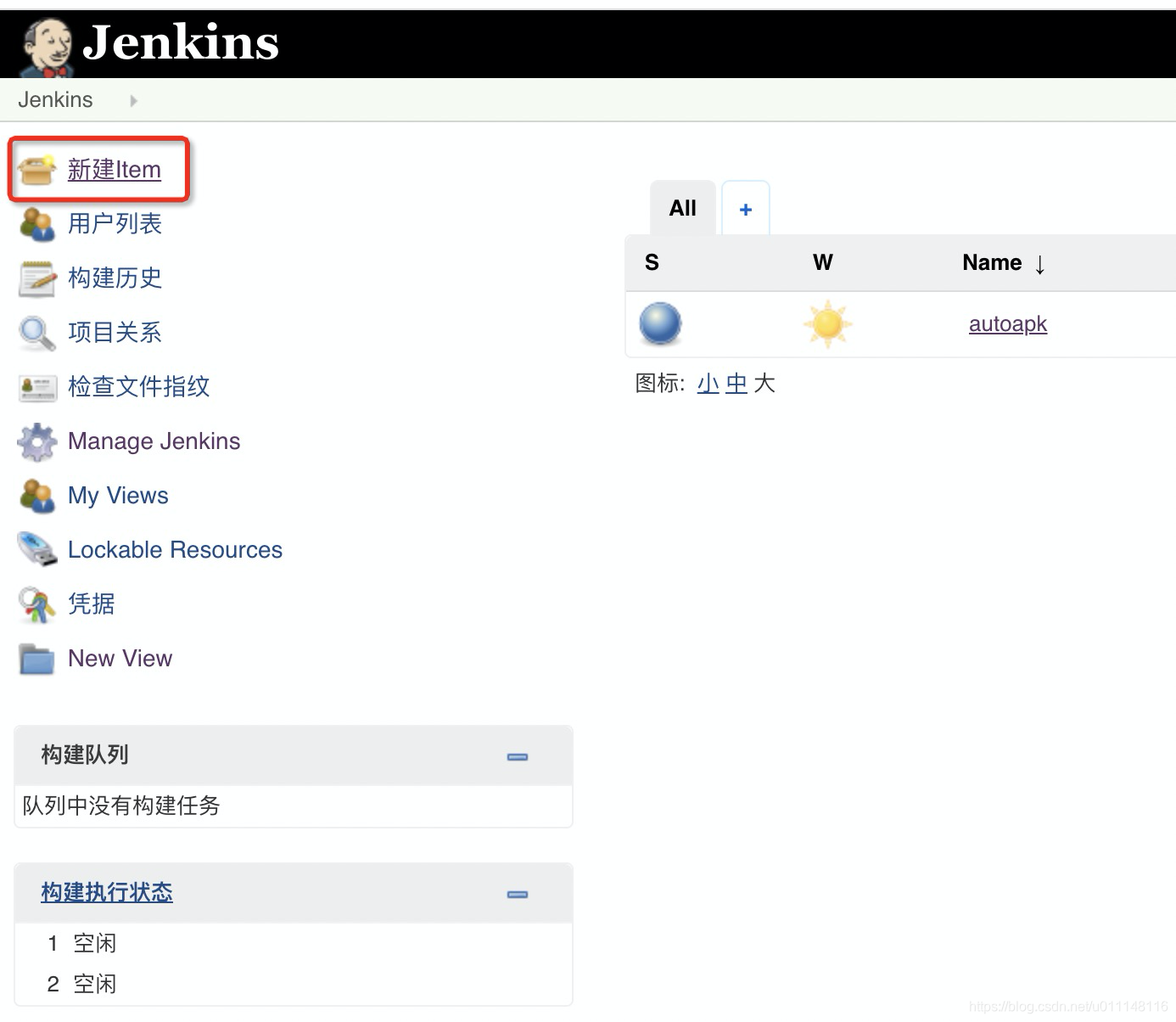Click the My Views people icon
Screen dimensions: 1176x1022
(x=37, y=496)
